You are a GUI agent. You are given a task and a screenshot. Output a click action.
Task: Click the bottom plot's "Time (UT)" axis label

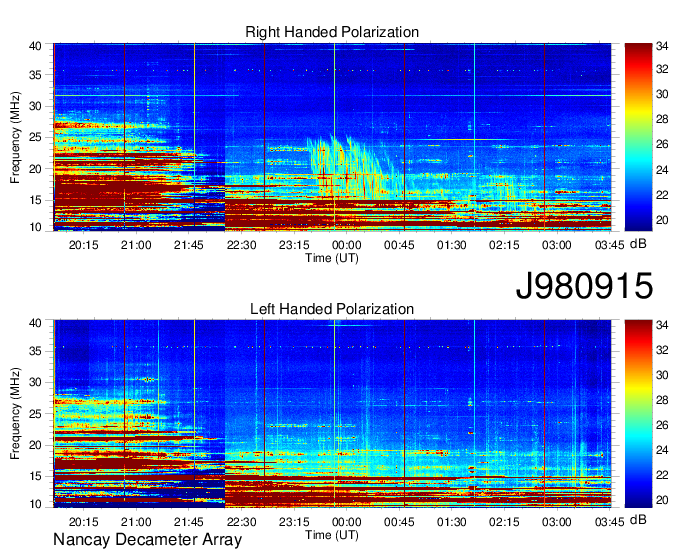pos(332,535)
